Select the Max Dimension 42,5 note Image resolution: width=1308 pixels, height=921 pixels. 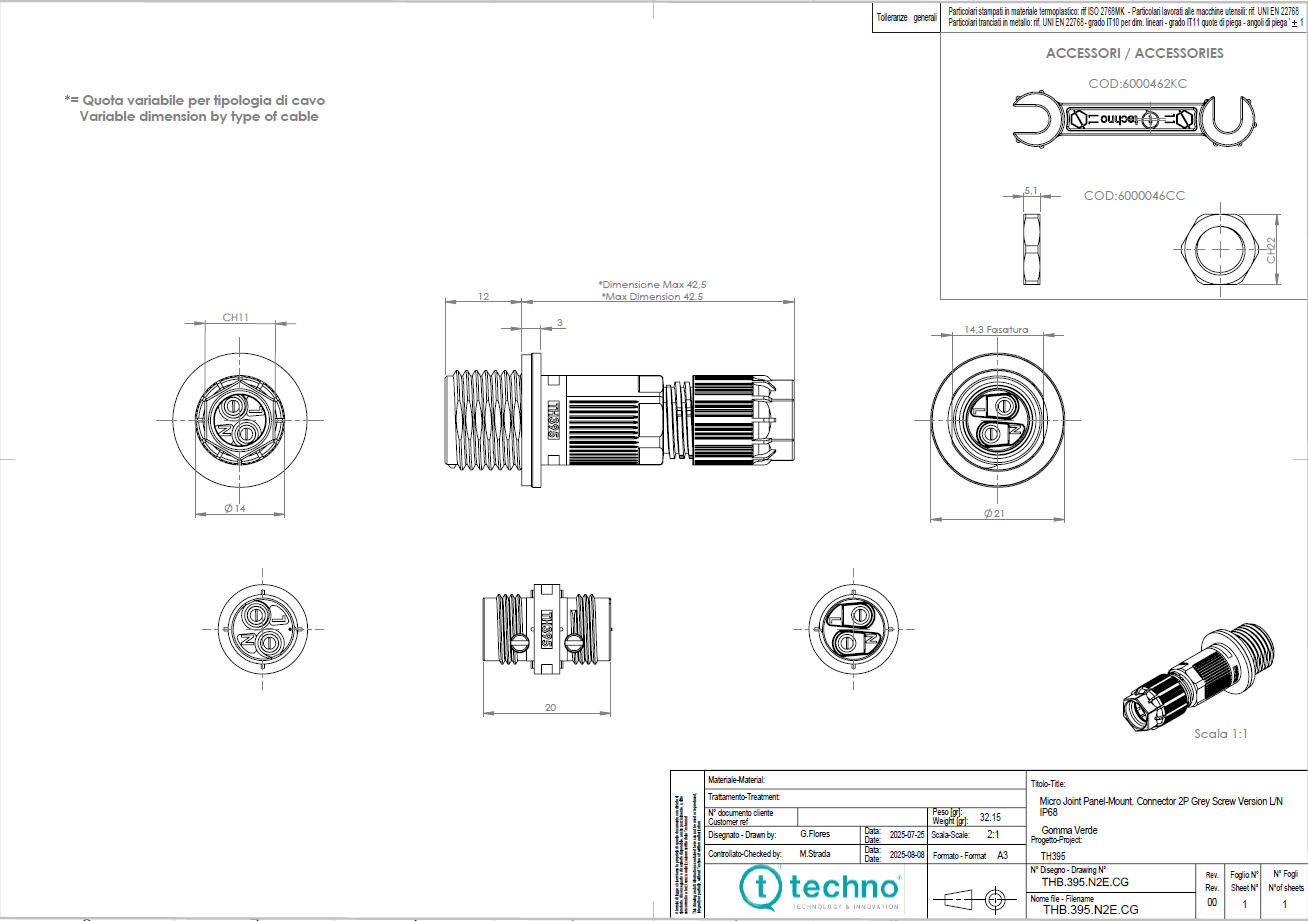pos(651,296)
